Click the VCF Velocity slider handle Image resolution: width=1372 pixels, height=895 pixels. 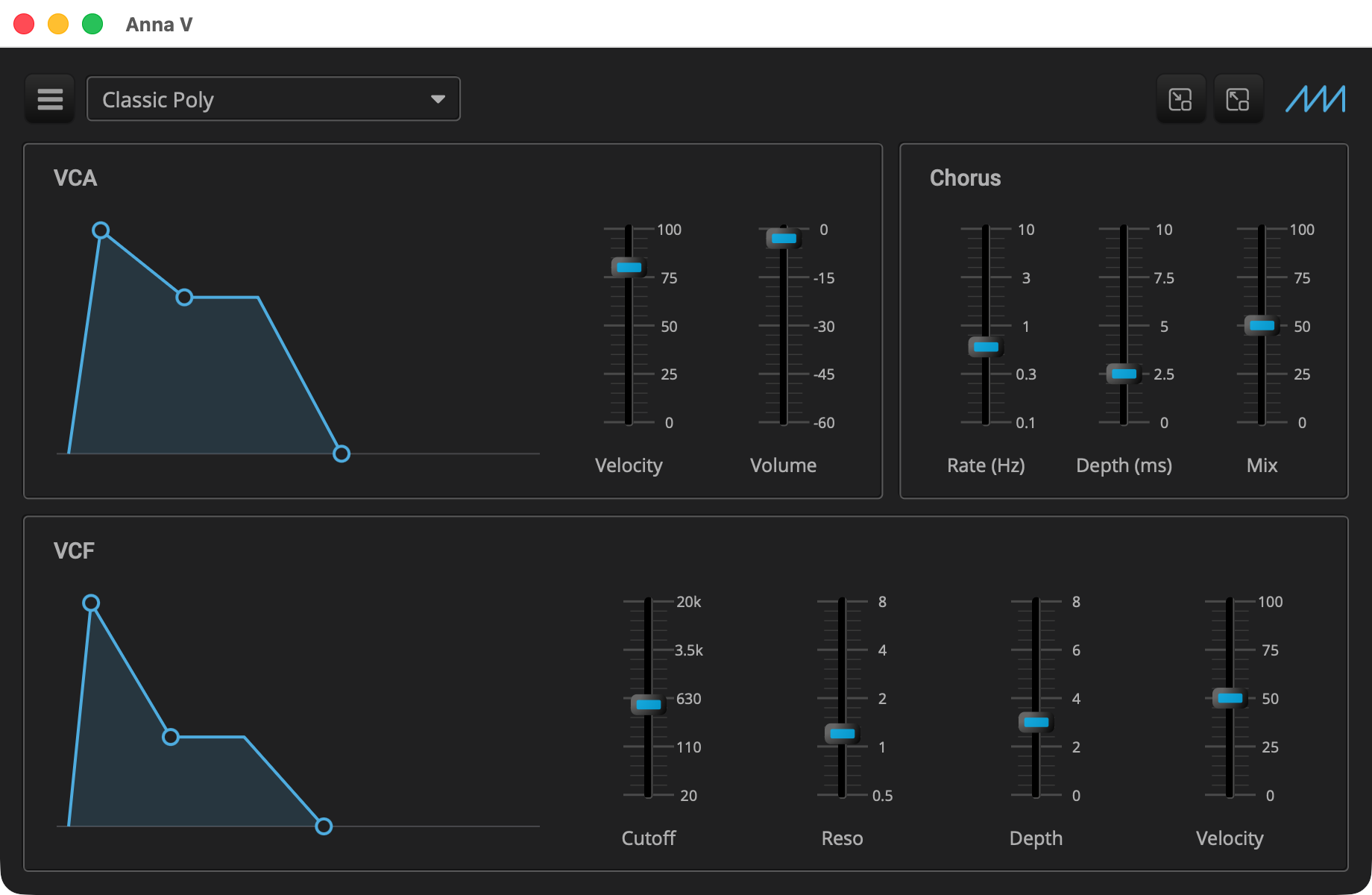click(x=1230, y=698)
